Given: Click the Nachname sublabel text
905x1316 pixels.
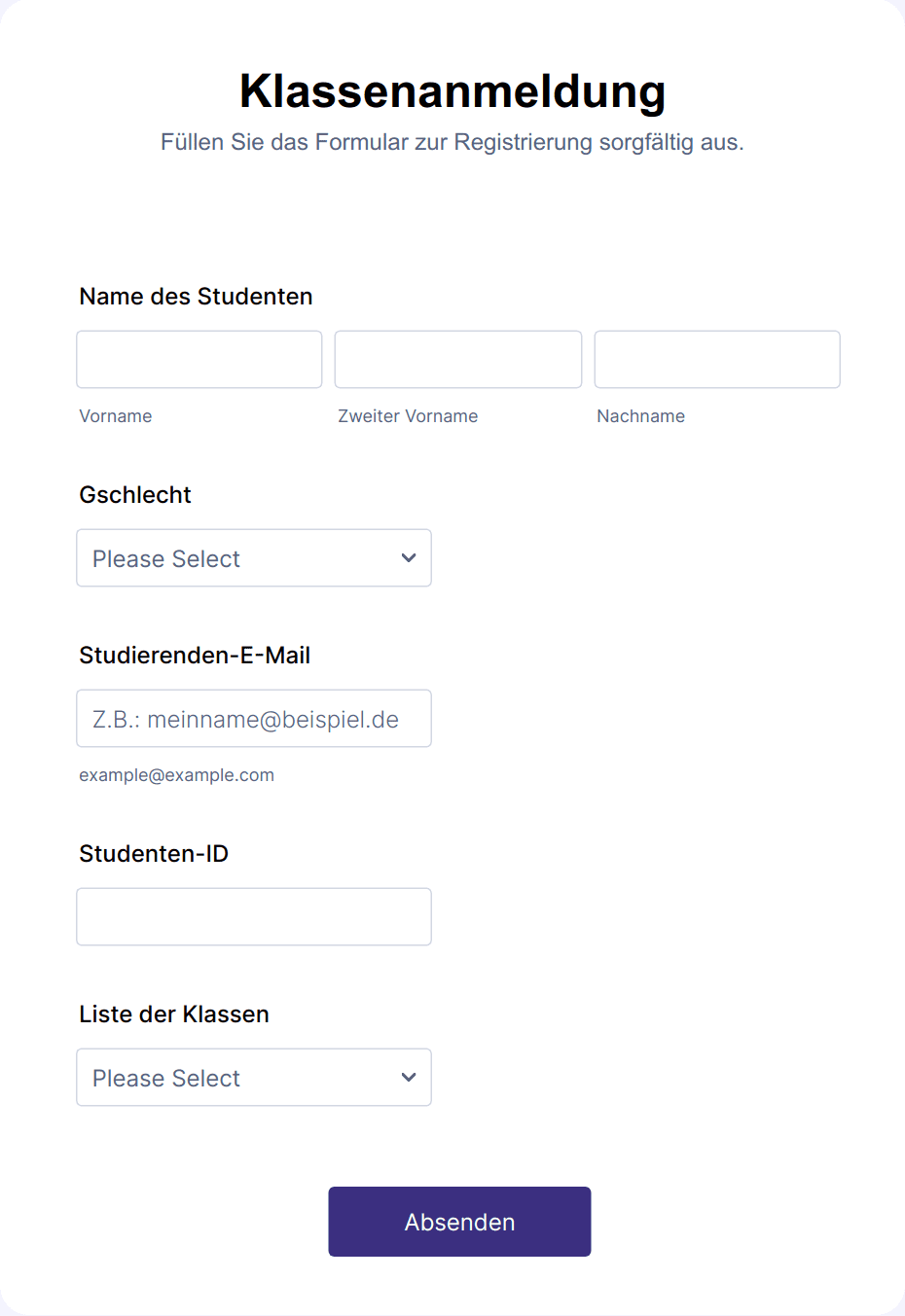Looking at the screenshot, I should pyautogui.click(x=640, y=416).
